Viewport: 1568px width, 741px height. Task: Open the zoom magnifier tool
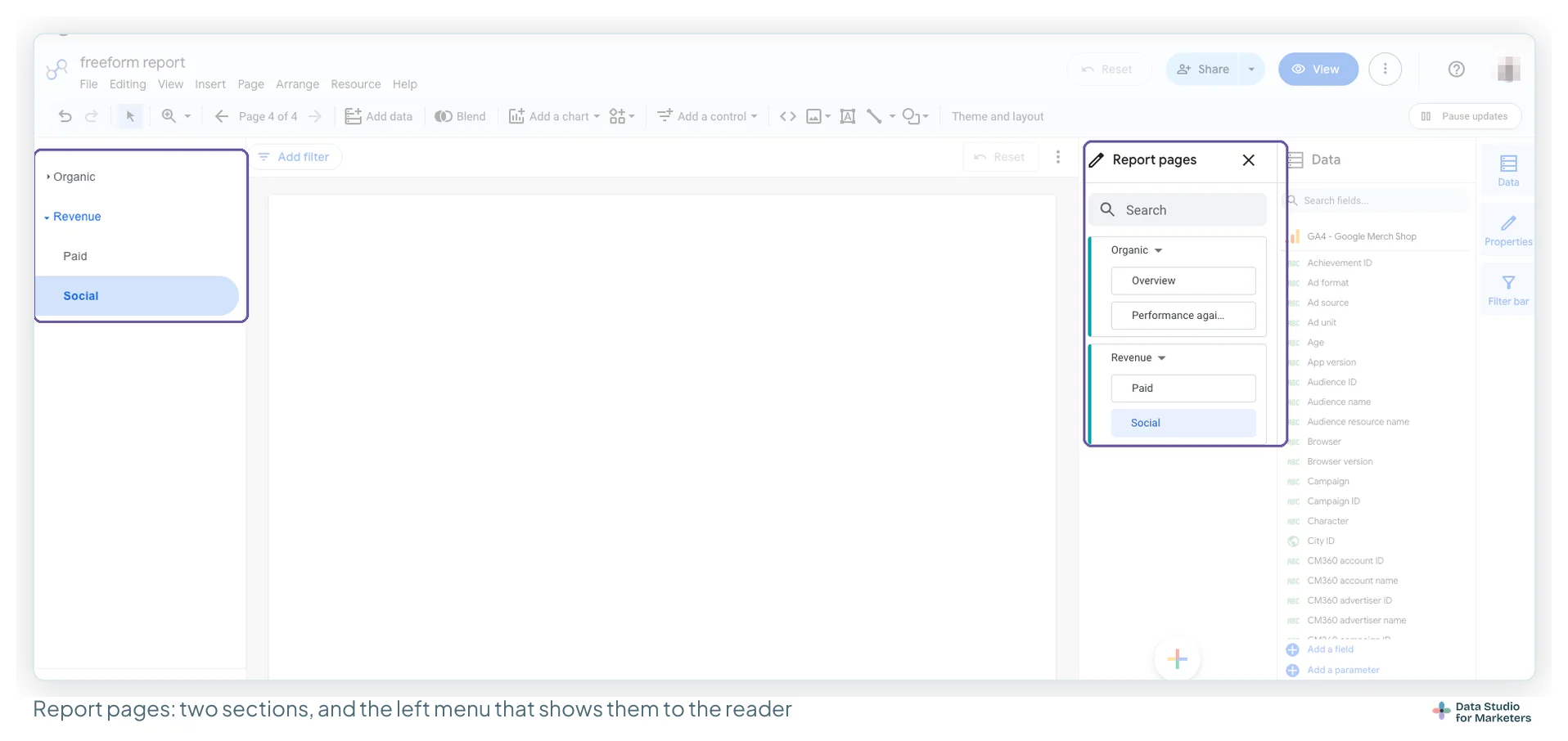[x=169, y=116]
